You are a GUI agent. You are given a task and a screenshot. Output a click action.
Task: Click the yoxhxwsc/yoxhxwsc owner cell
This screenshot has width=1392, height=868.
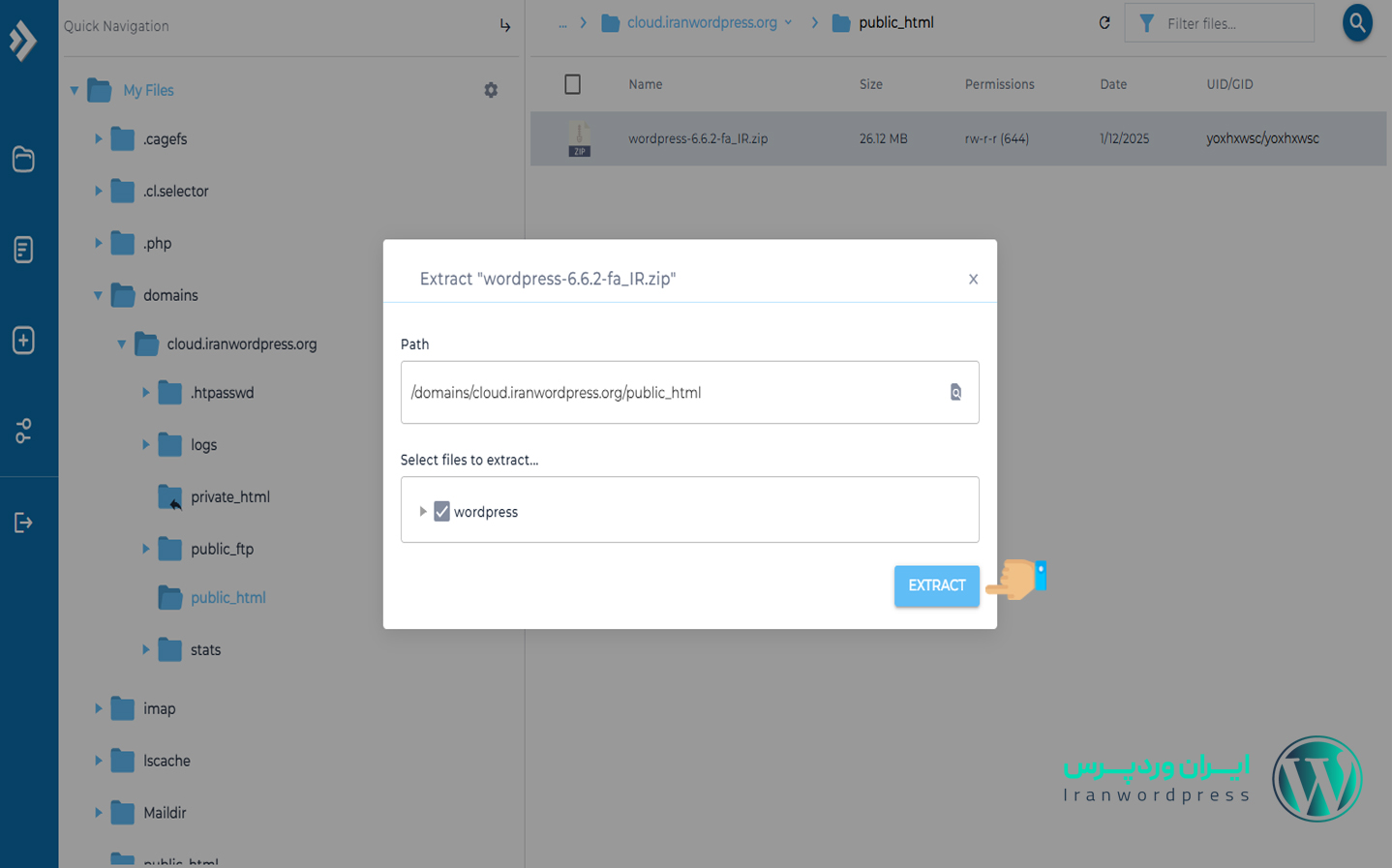pos(1262,138)
